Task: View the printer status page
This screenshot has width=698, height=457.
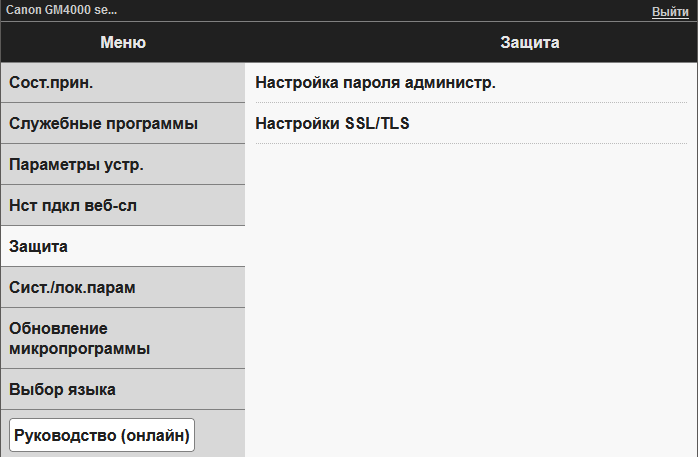Action: (x=122, y=82)
